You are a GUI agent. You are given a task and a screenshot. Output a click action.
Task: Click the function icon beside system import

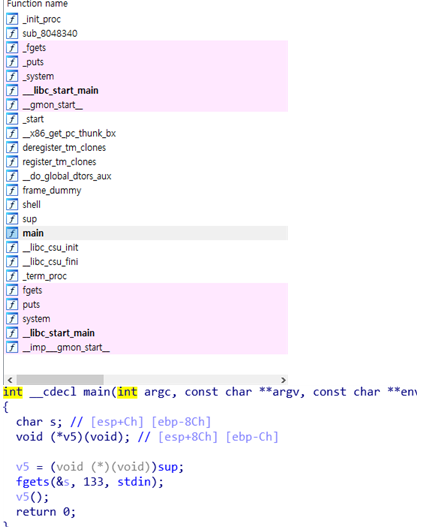(x=12, y=319)
